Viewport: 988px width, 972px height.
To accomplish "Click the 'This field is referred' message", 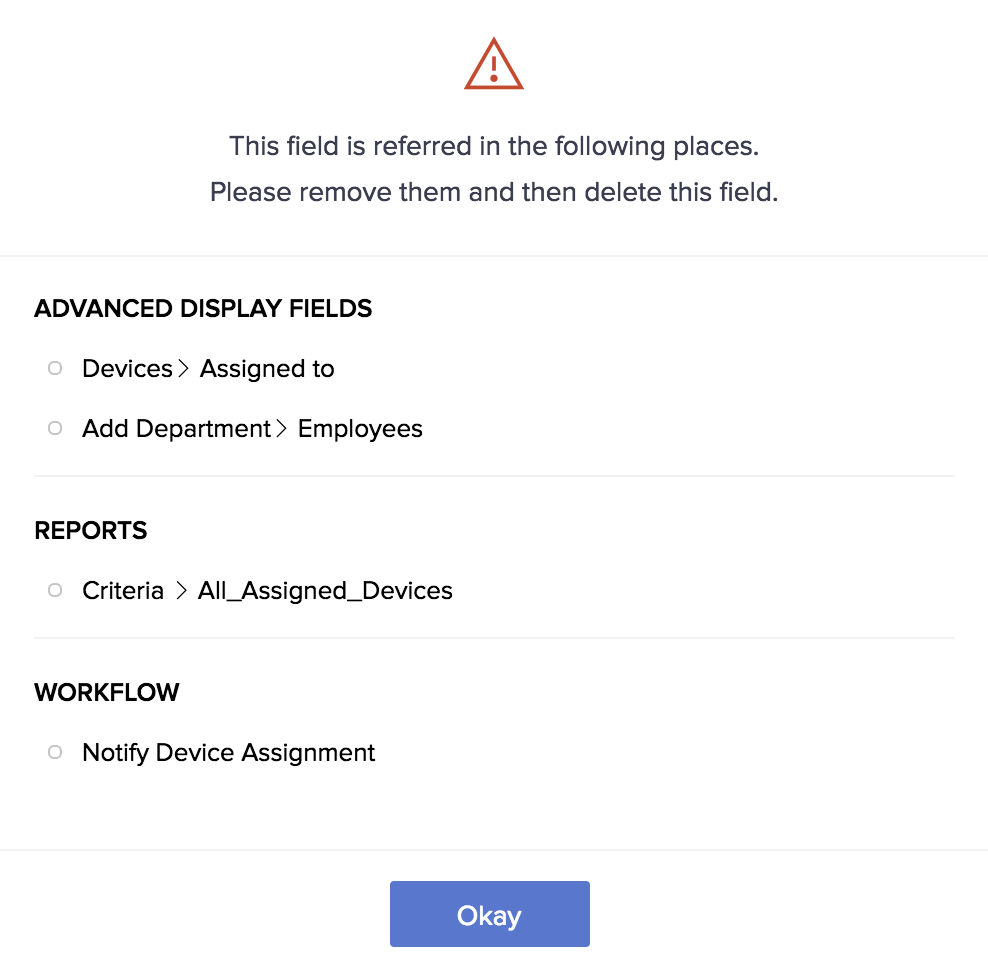I will (x=494, y=147).
